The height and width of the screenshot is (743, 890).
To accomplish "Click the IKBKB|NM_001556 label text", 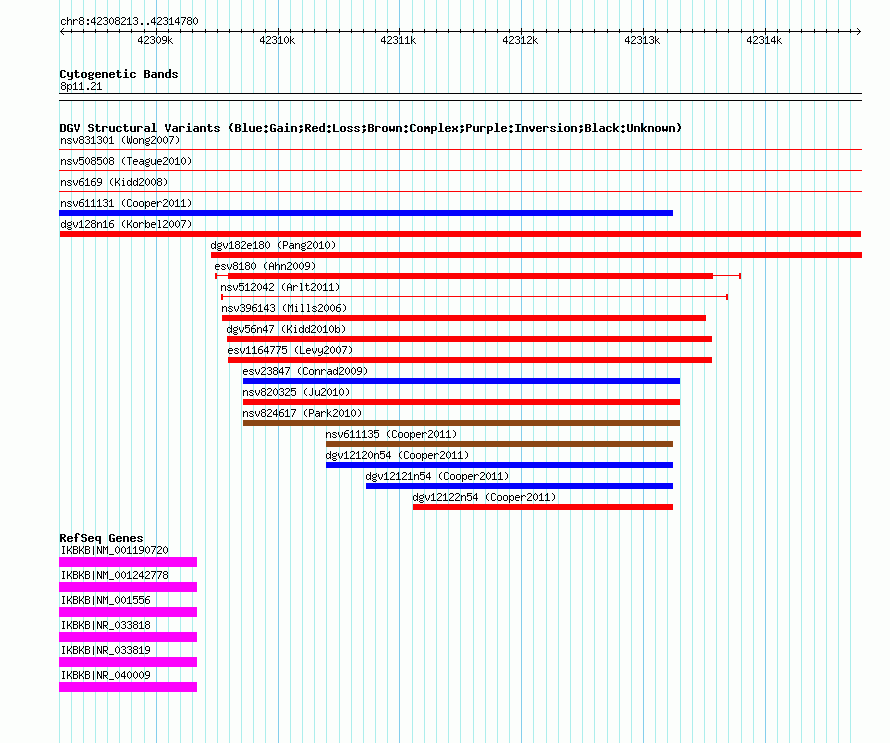I will pyautogui.click(x=106, y=601).
